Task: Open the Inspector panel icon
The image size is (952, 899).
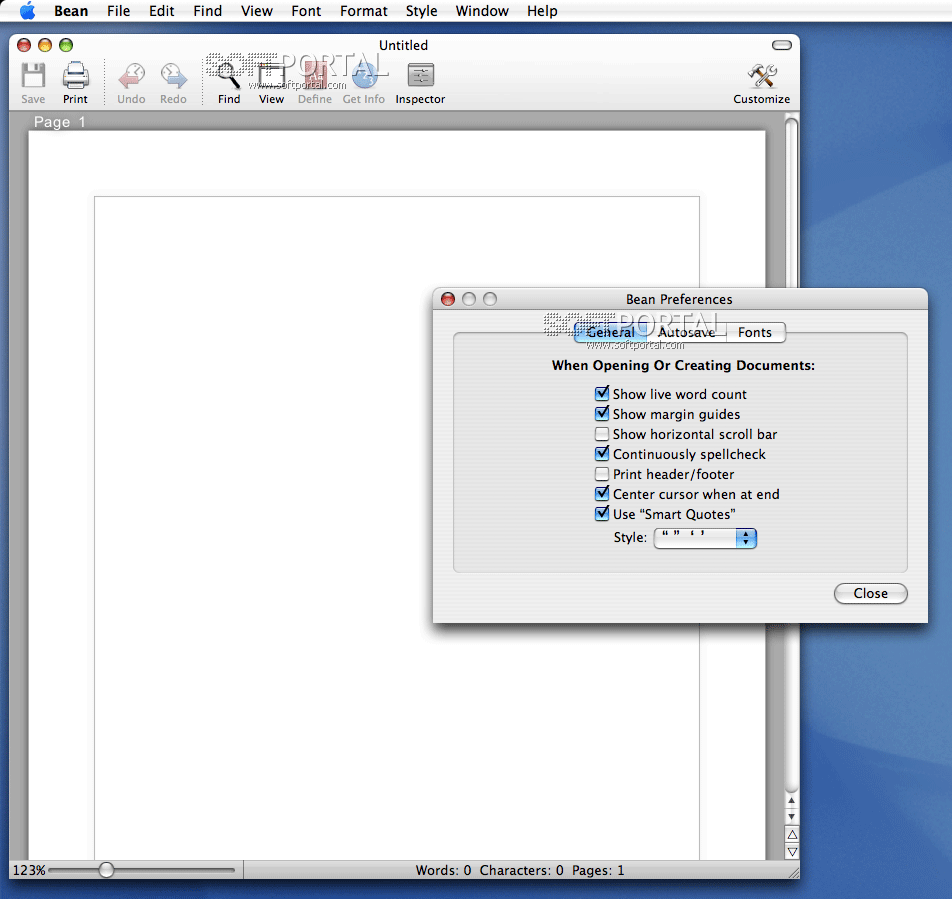Action: click(420, 76)
